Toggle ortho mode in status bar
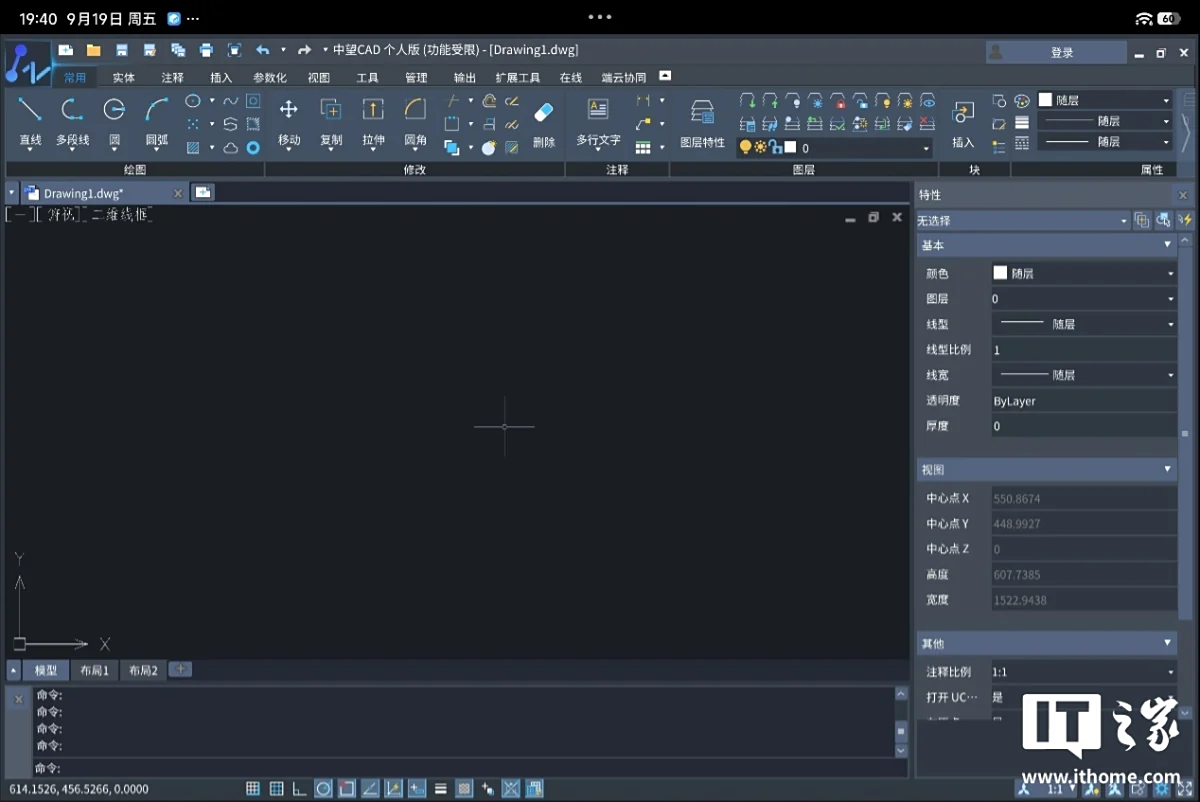Viewport: 1200px width, 802px height. click(x=300, y=789)
